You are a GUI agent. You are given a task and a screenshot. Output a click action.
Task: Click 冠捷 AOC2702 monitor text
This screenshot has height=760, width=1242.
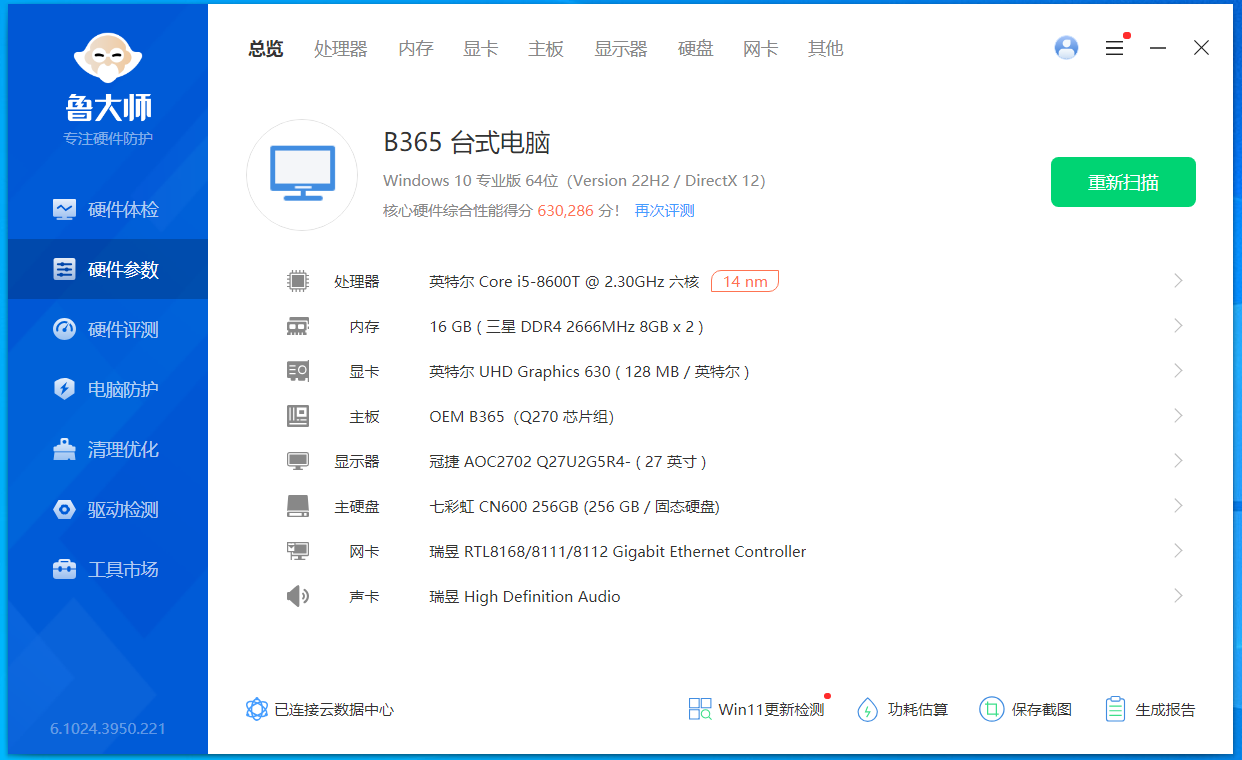click(x=568, y=462)
